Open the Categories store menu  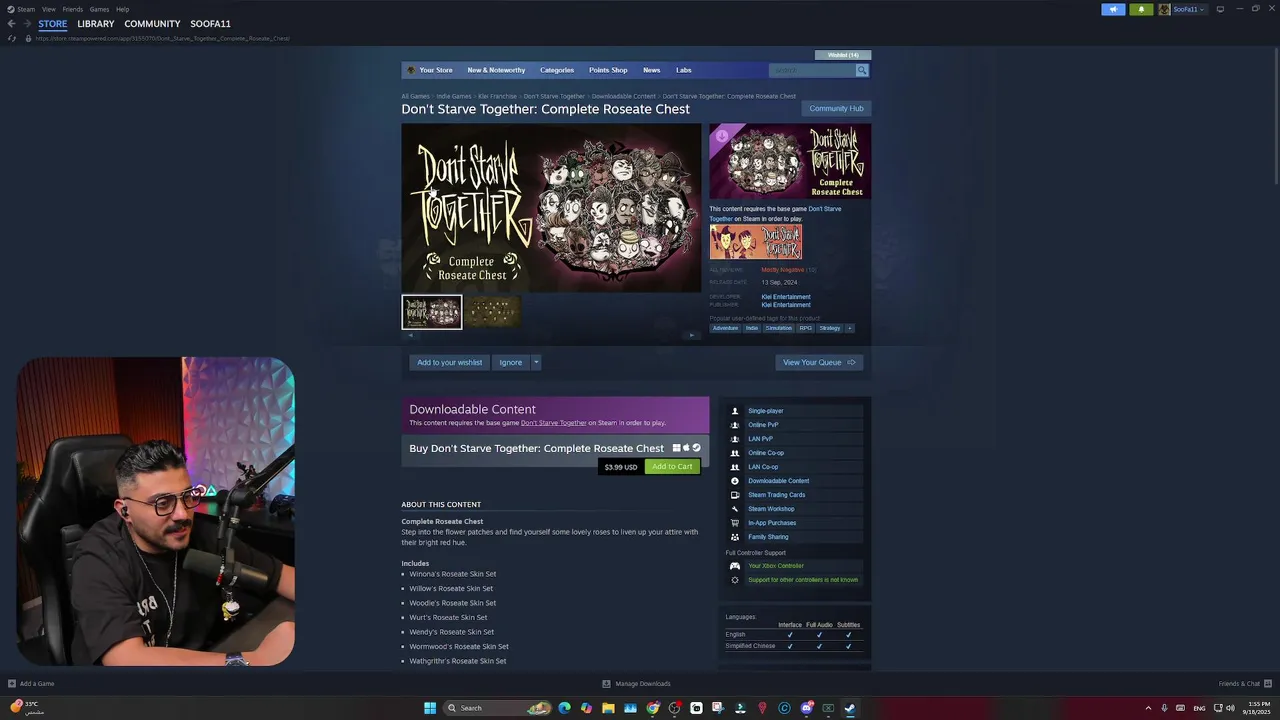point(557,70)
